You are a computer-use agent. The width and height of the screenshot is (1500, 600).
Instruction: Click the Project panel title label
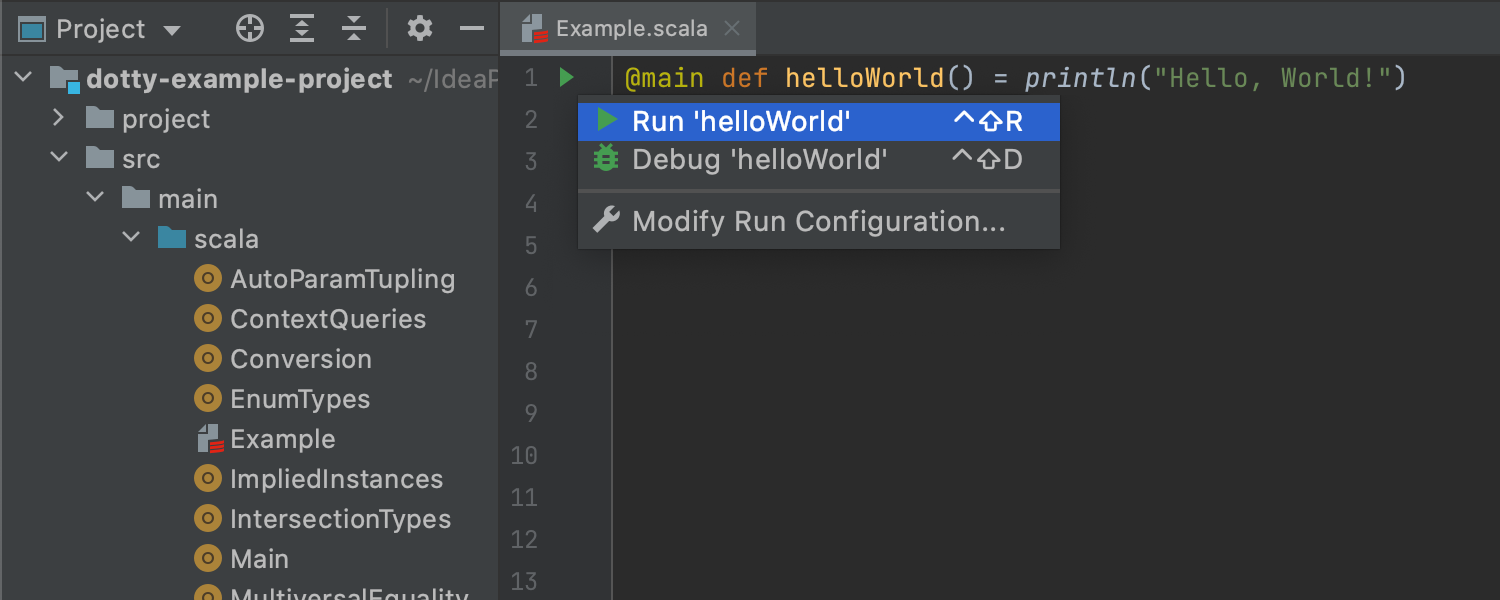point(101,29)
